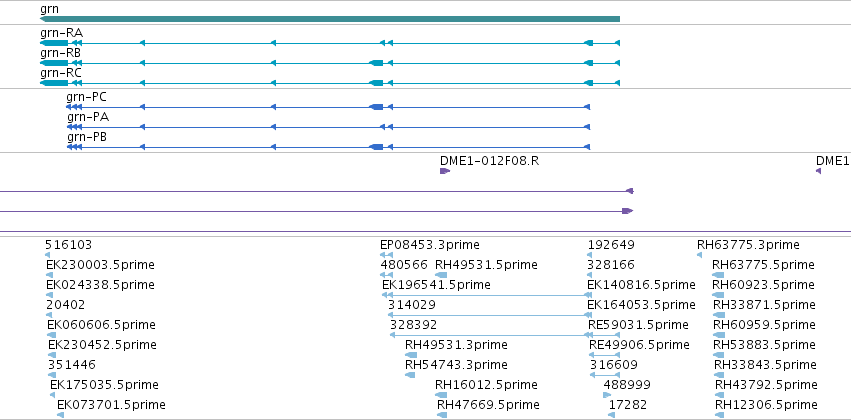
Task: Click the RH49531.3prime blue arrow glyph
Action: (411, 355)
